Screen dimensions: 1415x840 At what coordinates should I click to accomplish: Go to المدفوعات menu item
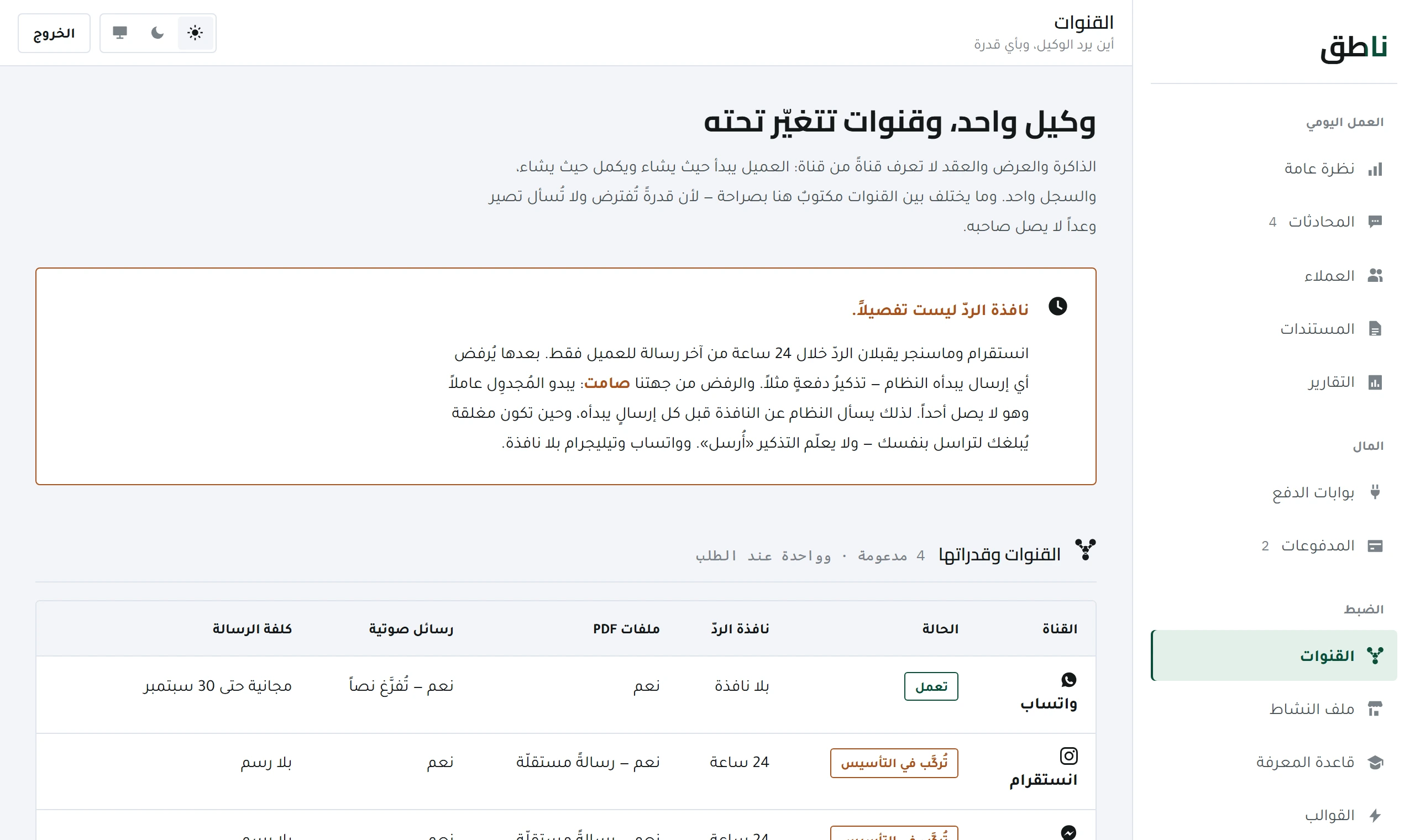click(x=1274, y=545)
